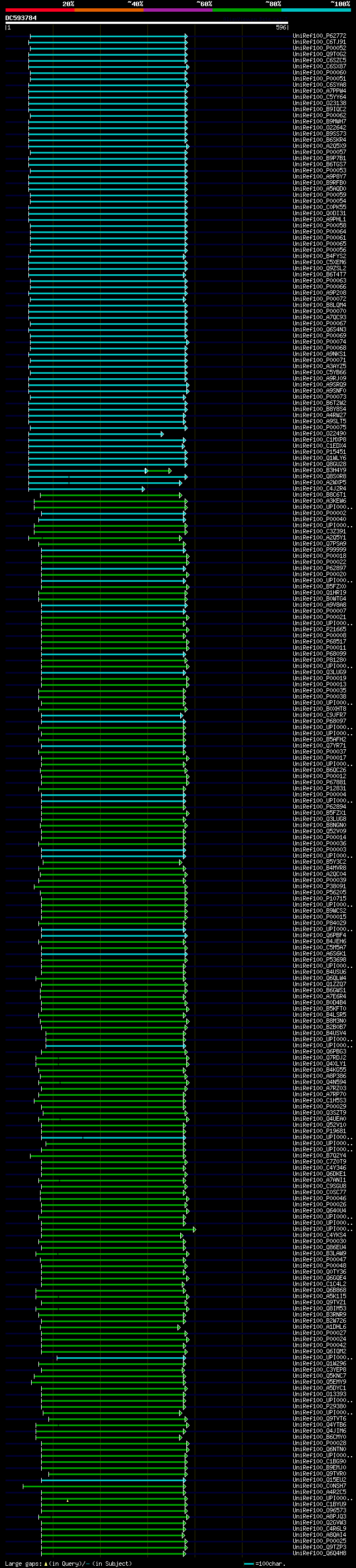Image resolution: width=356 pixels, height=1568 pixels.
Task: Click hit label UniRef100_C0PK55
Action: coord(319,207)
